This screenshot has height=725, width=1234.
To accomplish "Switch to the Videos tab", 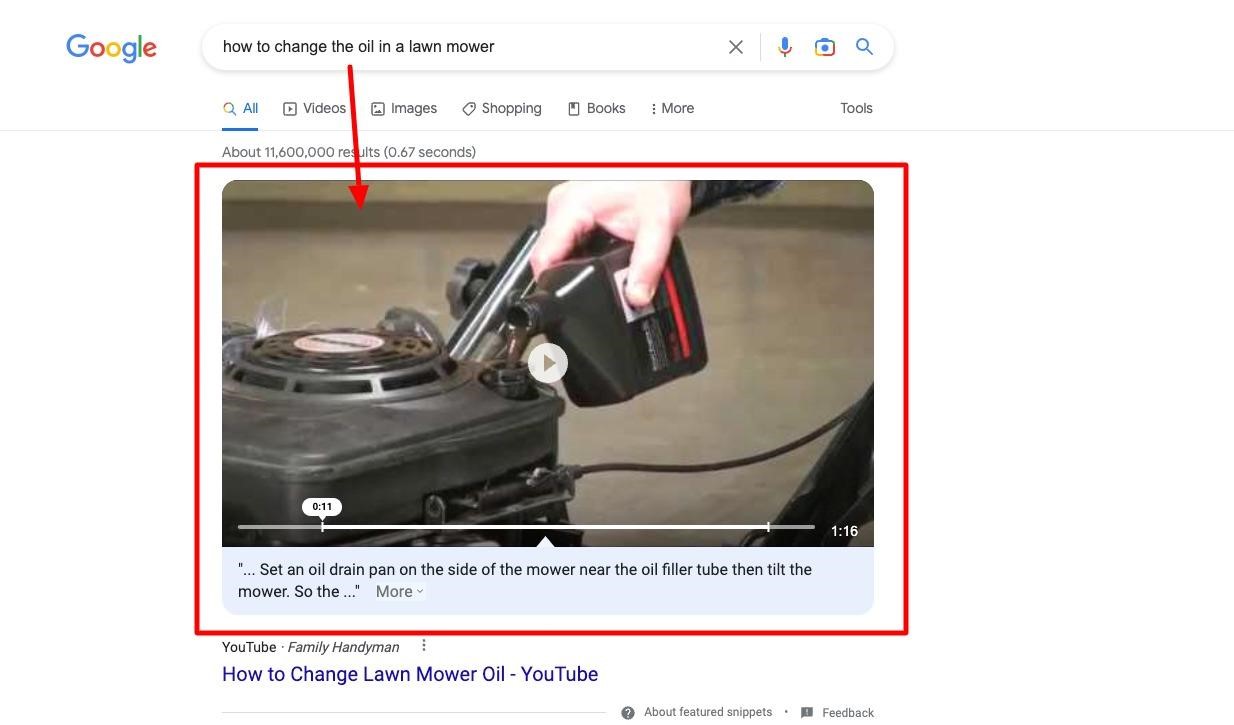I will (314, 108).
